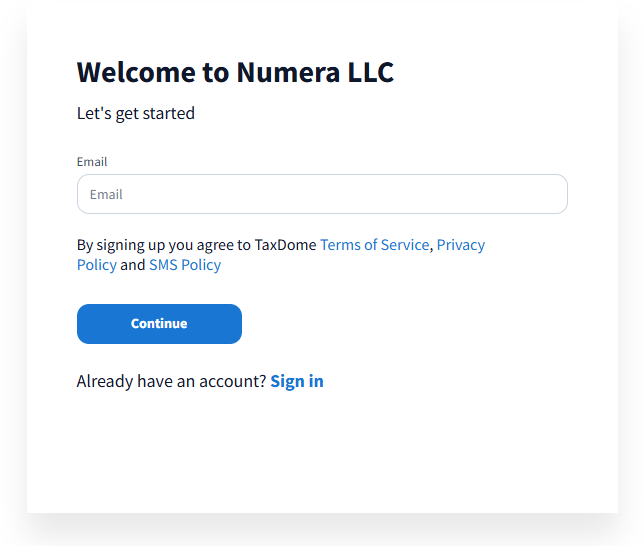
Task: Click the Numera LLC name in the heading
Action: [x=315, y=72]
